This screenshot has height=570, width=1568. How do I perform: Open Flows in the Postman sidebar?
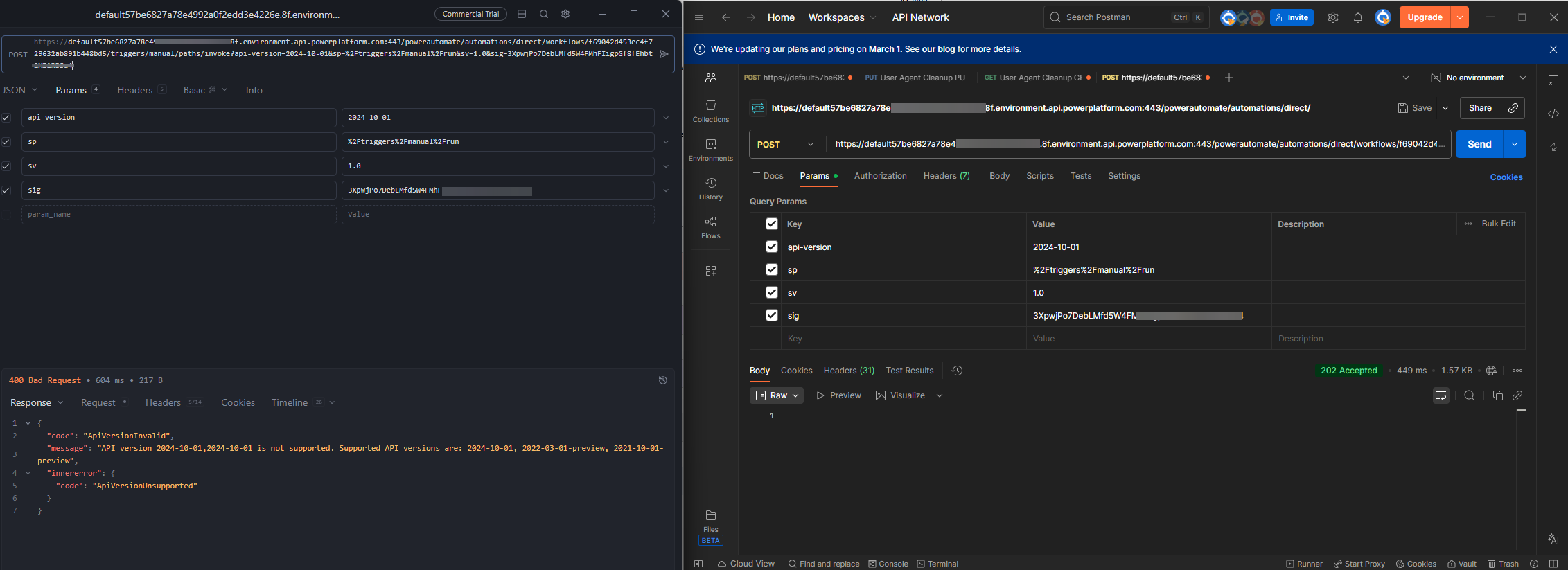710,227
